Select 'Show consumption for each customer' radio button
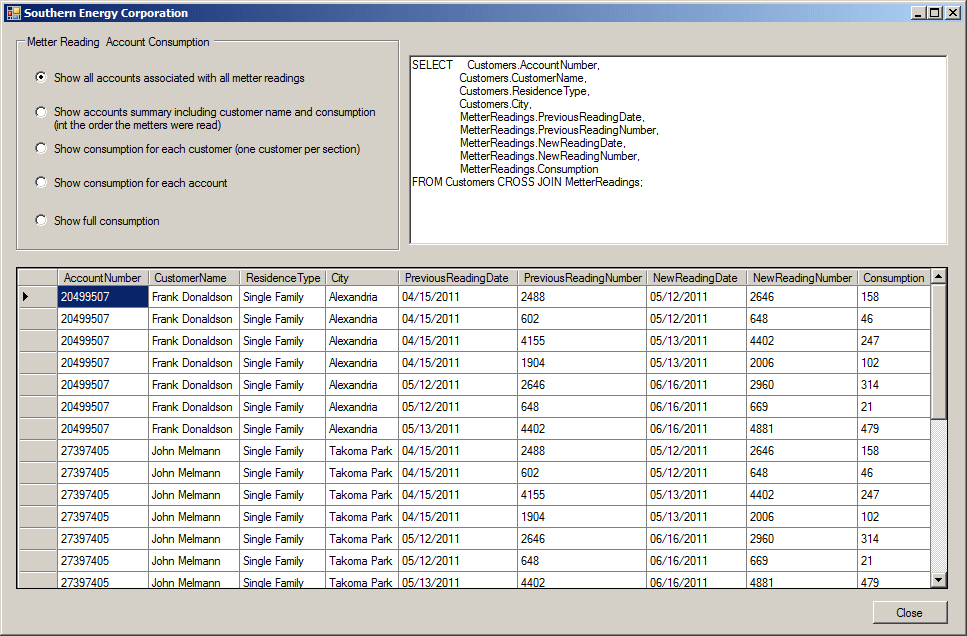 pos(41,149)
